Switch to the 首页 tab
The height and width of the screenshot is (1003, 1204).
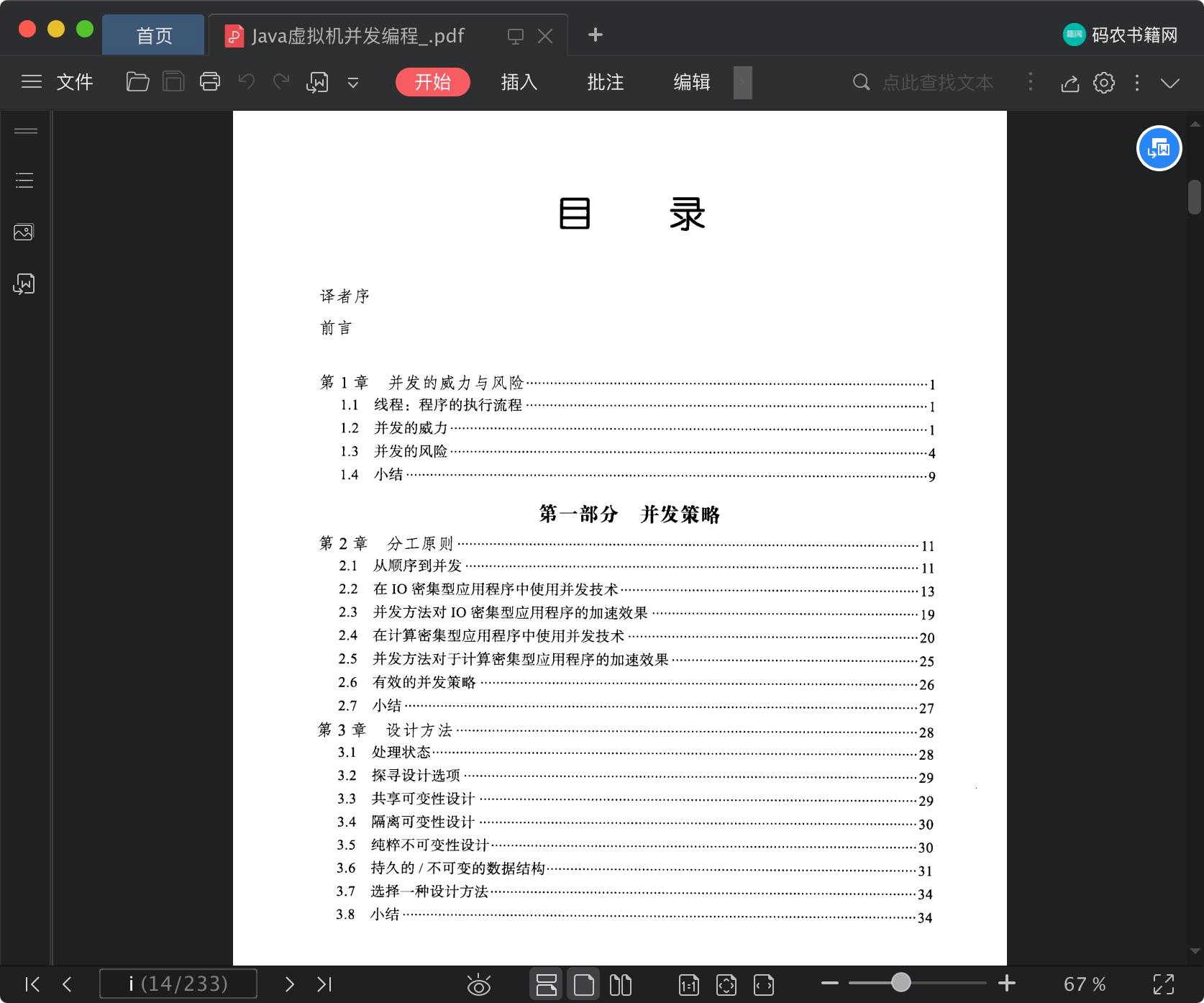click(154, 36)
